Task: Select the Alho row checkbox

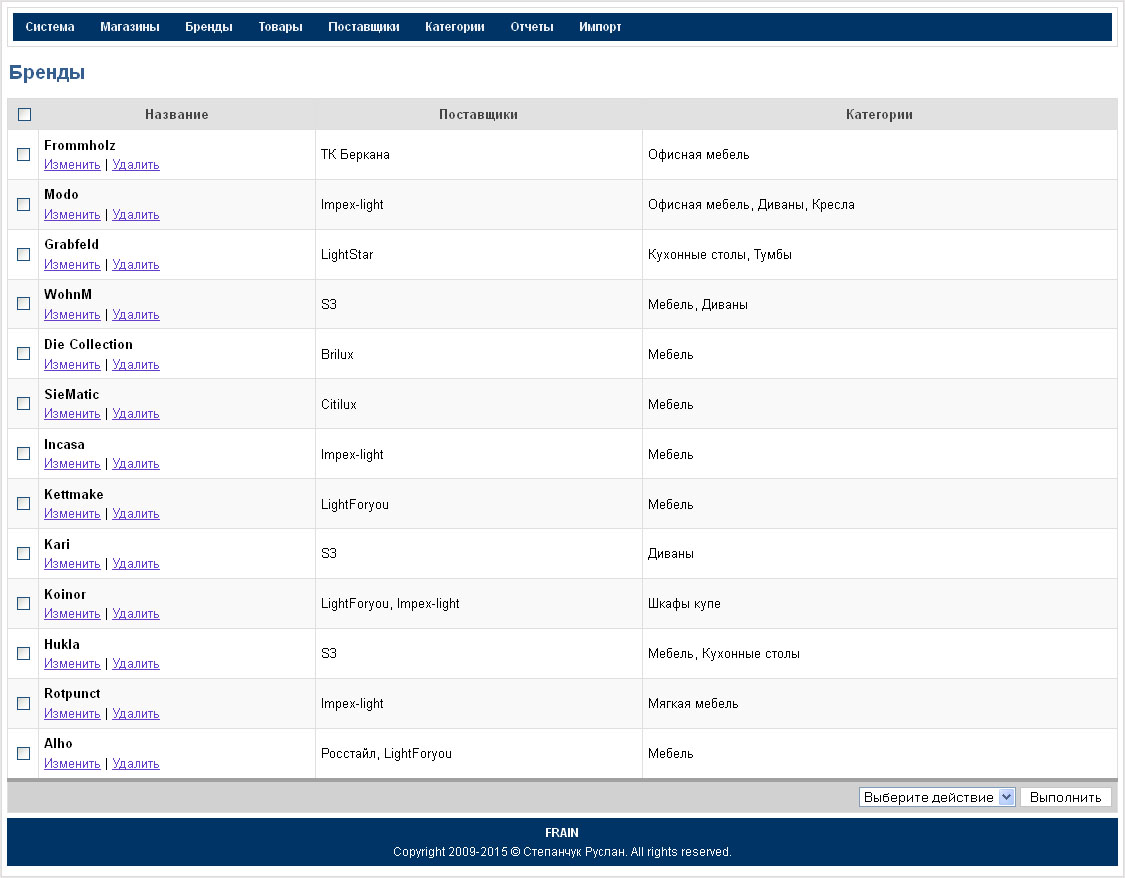Action: 24,753
